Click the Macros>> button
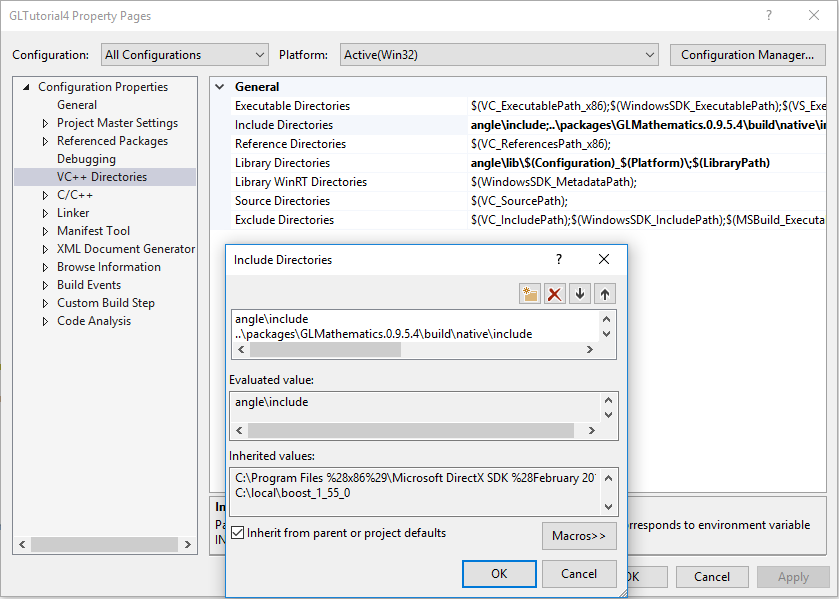The height and width of the screenshot is (599, 839). pyautogui.click(x=579, y=536)
